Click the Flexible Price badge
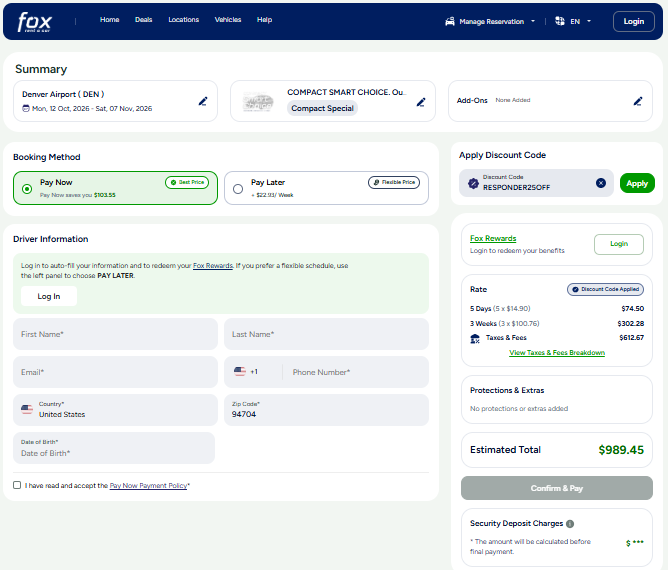Image resolution: width=668 pixels, height=570 pixels. pyautogui.click(x=394, y=182)
